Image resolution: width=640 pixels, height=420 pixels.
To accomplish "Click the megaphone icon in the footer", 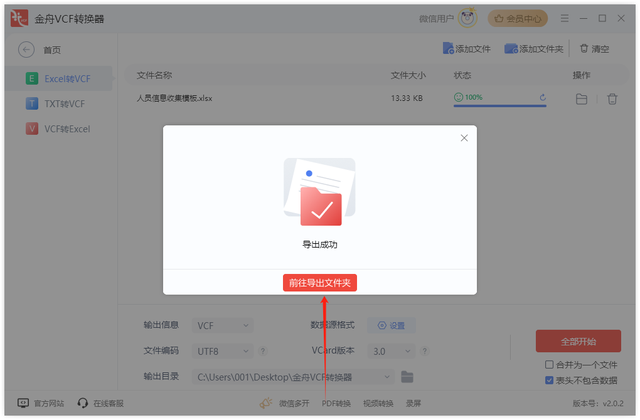I will point(266,403).
